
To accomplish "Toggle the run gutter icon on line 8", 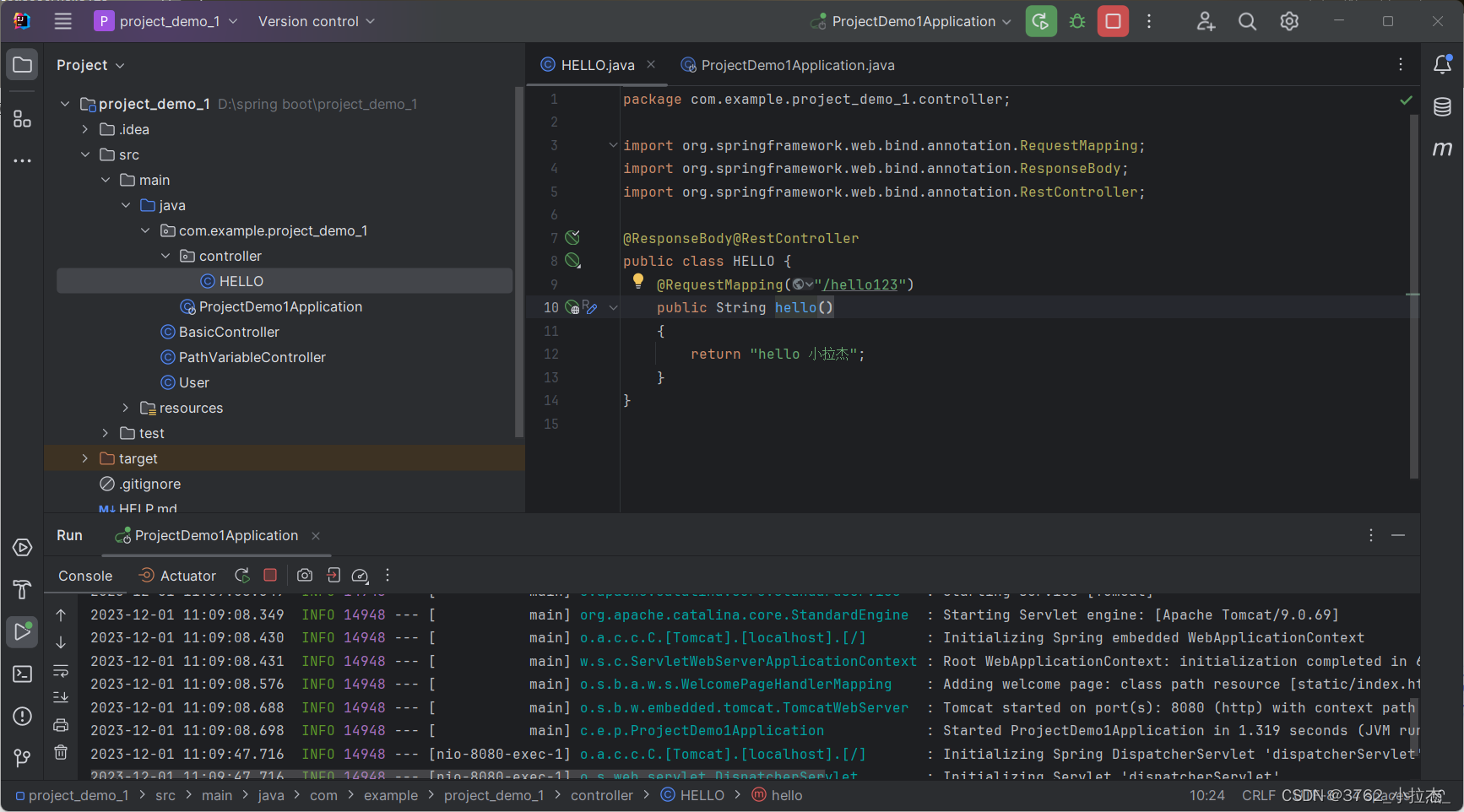I will pyautogui.click(x=572, y=261).
